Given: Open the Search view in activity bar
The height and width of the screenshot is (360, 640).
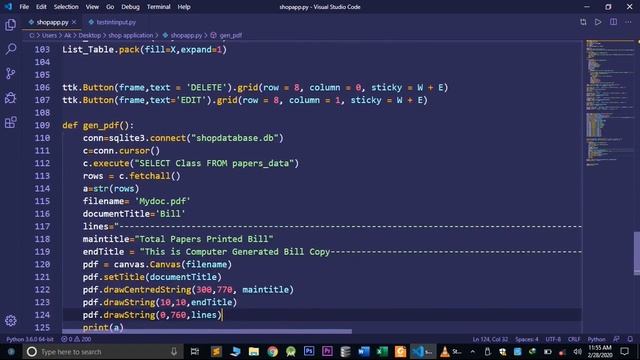Looking at the screenshot, I should click(11, 49).
